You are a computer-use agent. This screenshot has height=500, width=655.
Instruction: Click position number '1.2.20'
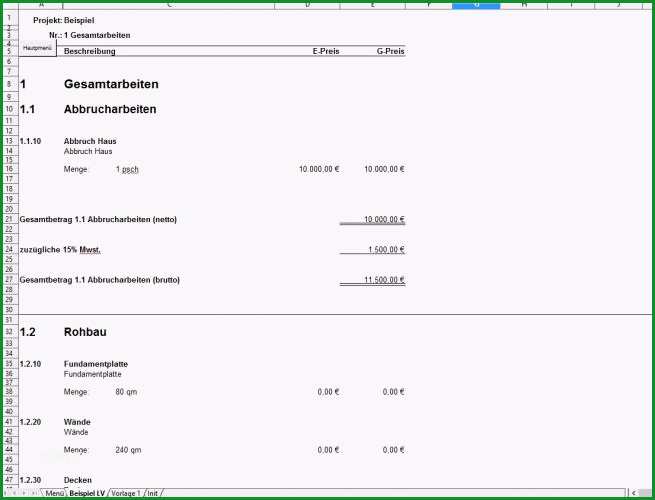[x=30, y=422]
